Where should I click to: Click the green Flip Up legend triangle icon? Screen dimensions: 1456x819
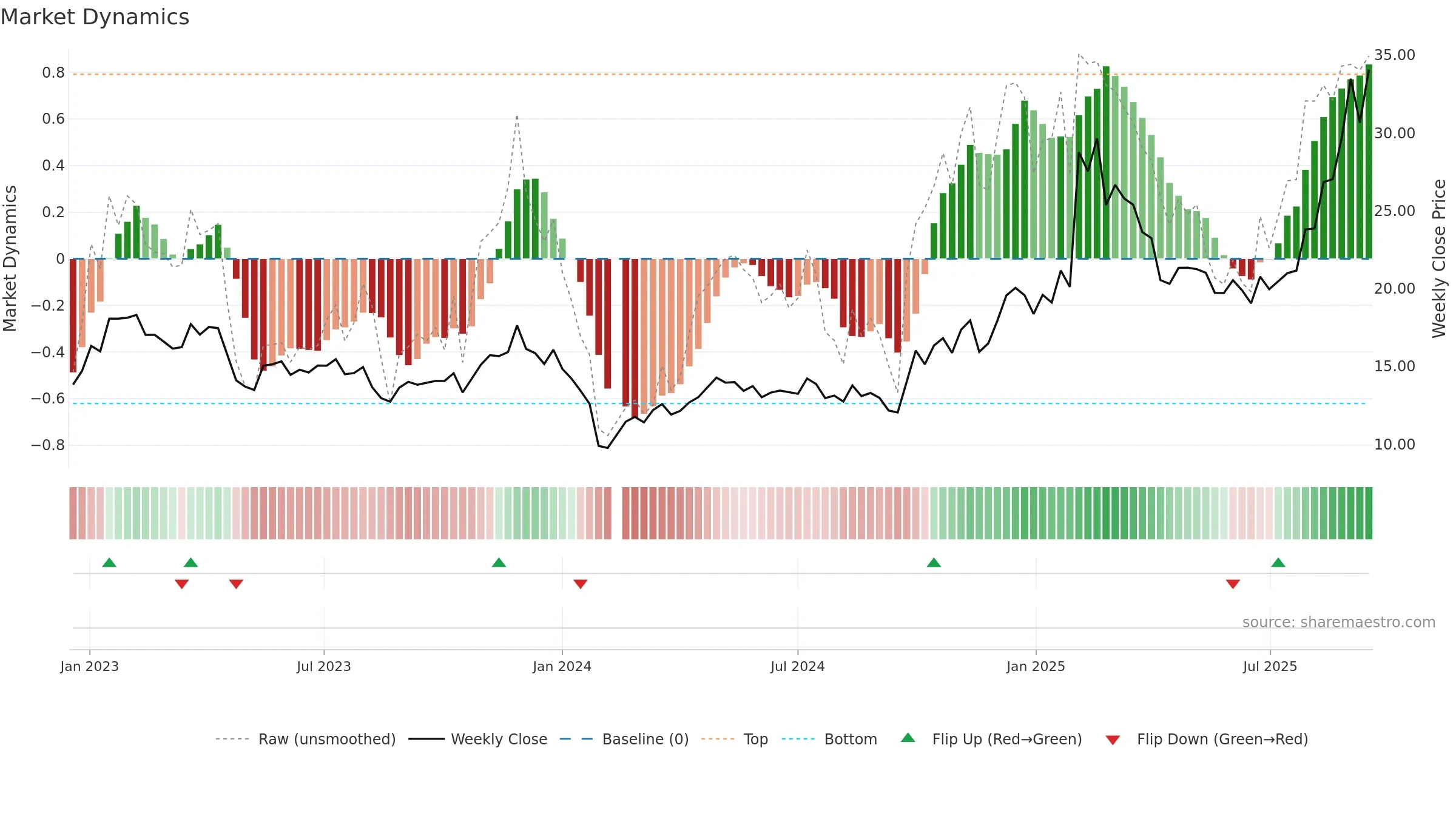[908, 738]
